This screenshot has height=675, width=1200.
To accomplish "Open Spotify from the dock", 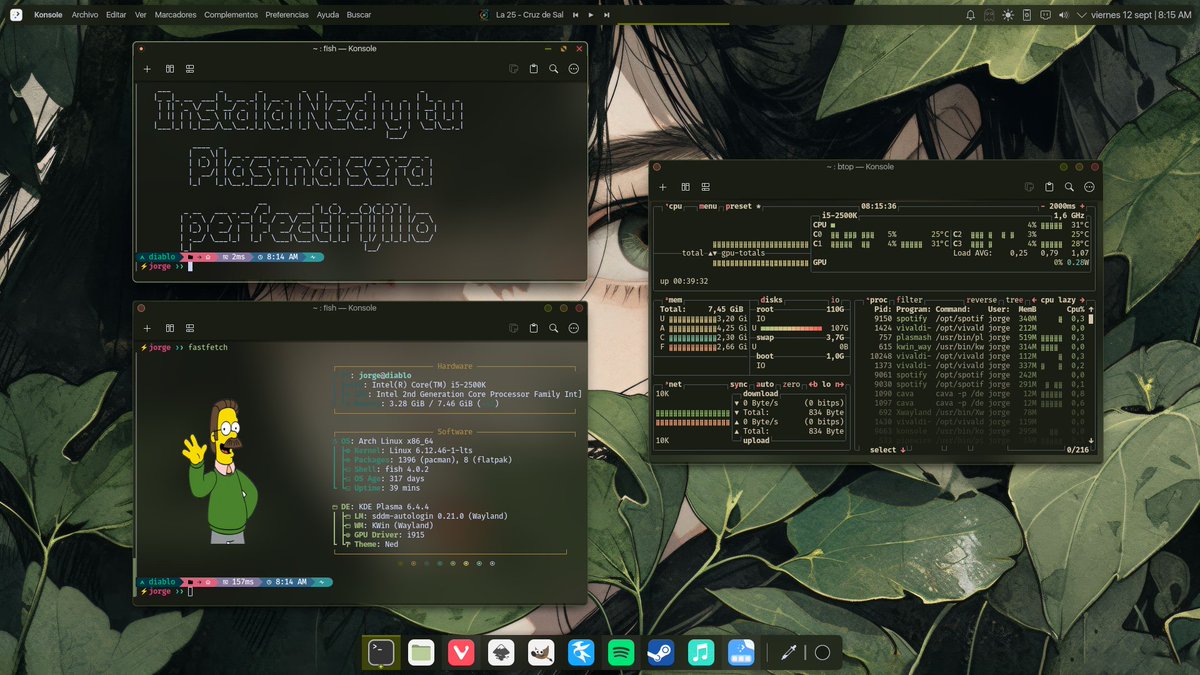I will (x=620, y=653).
